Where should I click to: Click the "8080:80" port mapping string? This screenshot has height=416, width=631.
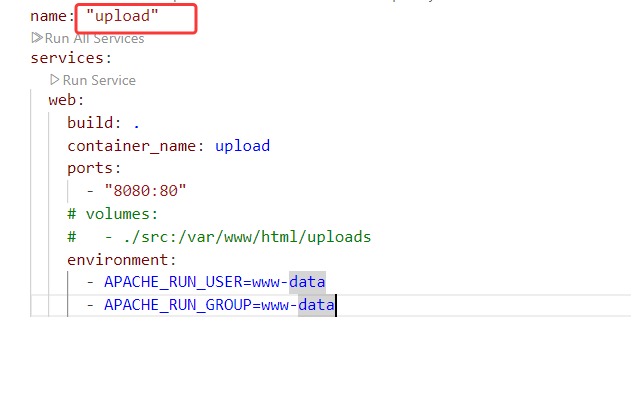(x=145, y=190)
